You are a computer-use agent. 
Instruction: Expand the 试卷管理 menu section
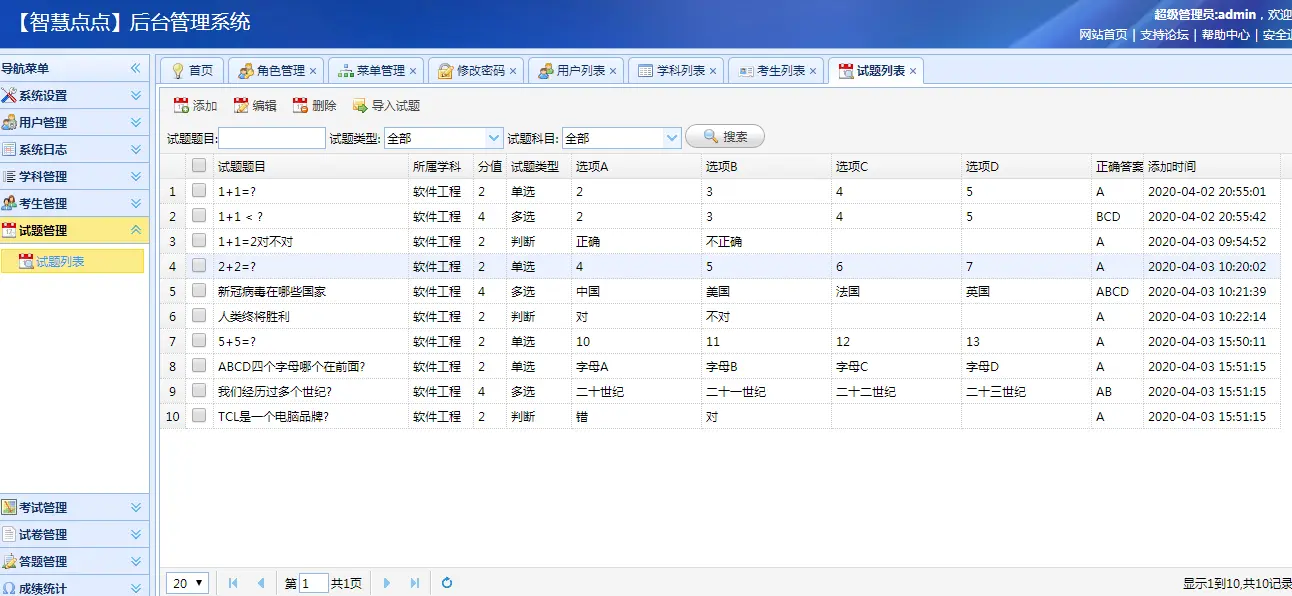pos(136,534)
